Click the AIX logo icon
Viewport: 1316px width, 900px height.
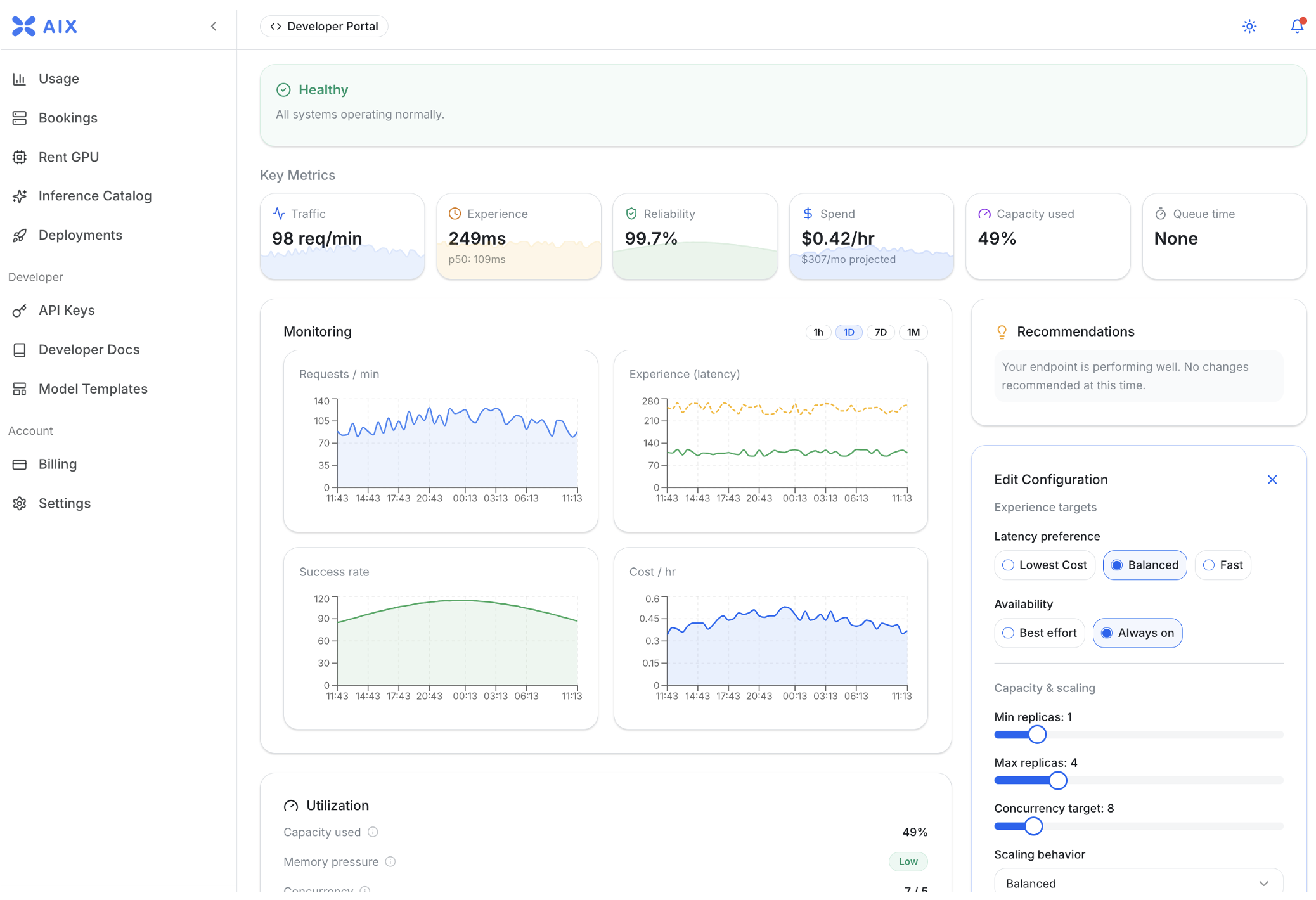tap(23, 26)
